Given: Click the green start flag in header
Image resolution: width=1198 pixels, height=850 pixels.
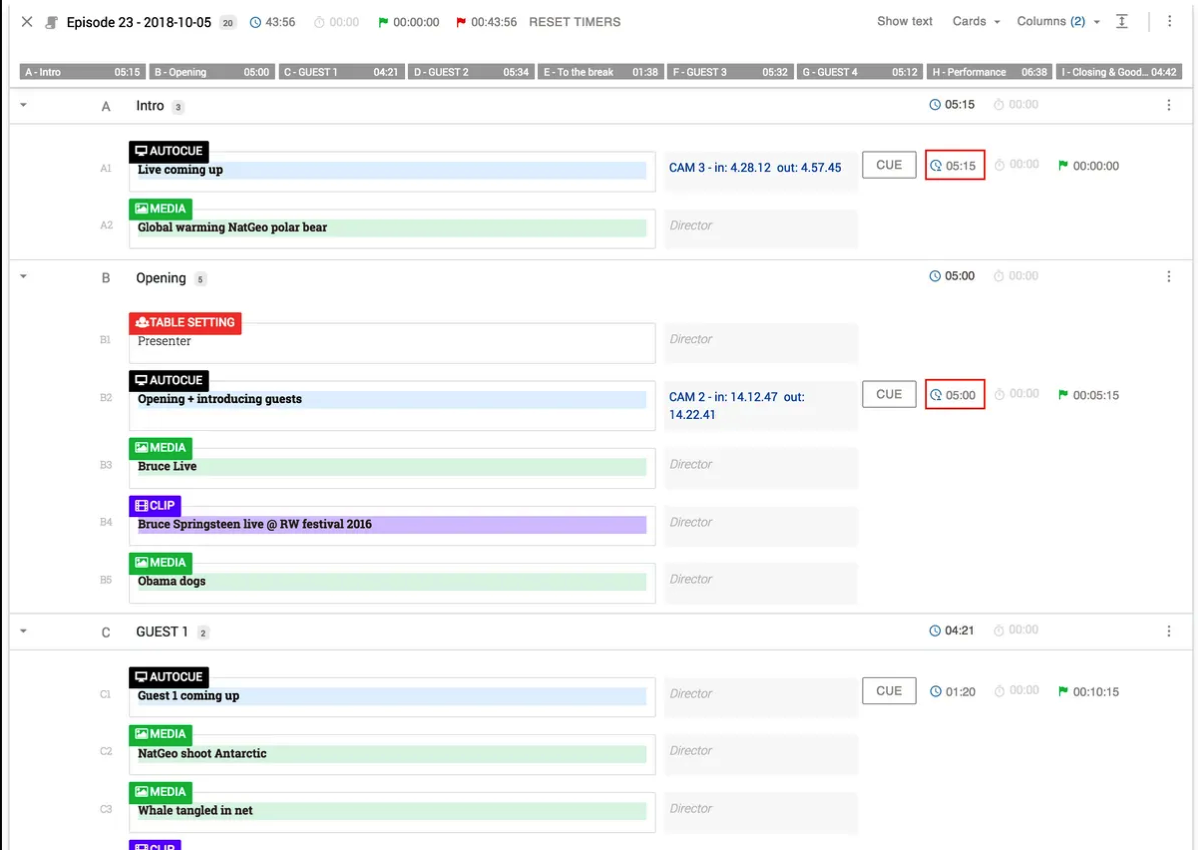Looking at the screenshot, I should 383,22.
